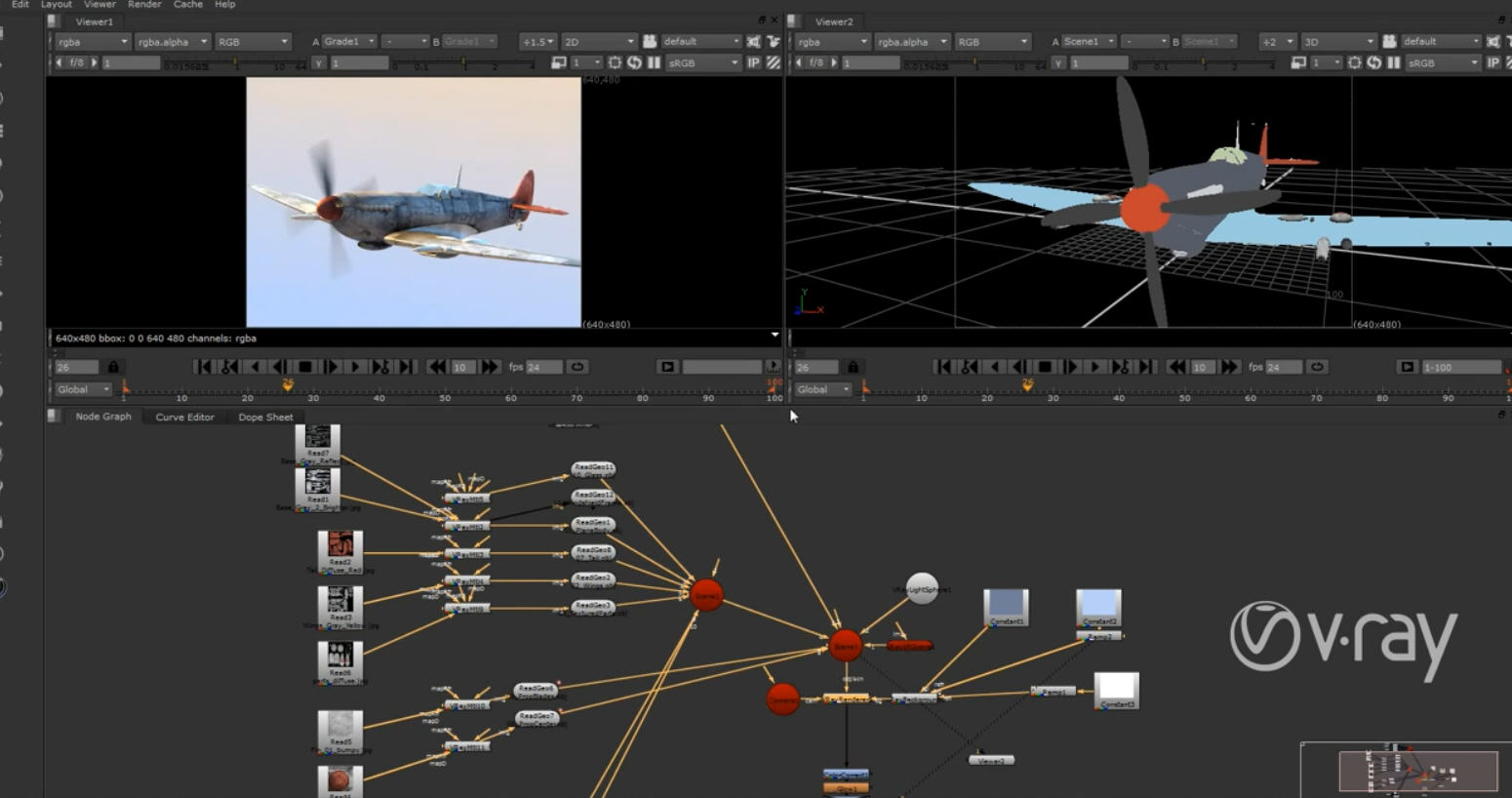The height and width of the screenshot is (798, 1512).
Task: Select the Scene1 node in the Node Graph
Action: pyautogui.click(x=847, y=643)
